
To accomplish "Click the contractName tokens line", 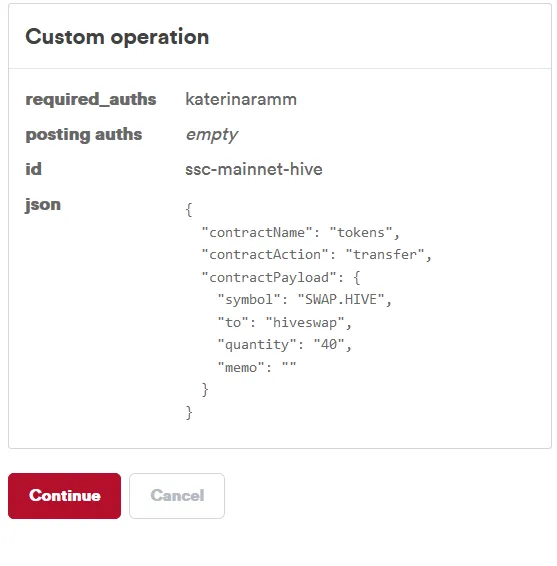I will pyautogui.click(x=300, y=232).
